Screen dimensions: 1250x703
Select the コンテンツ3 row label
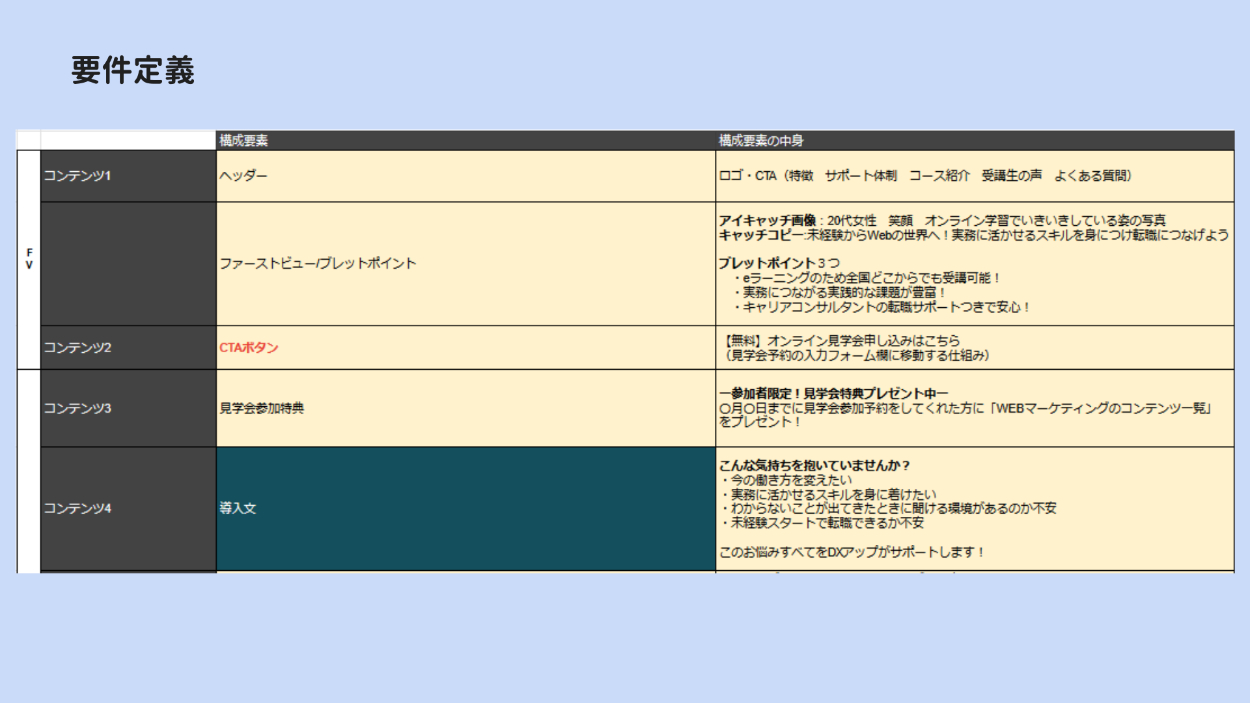77,408
